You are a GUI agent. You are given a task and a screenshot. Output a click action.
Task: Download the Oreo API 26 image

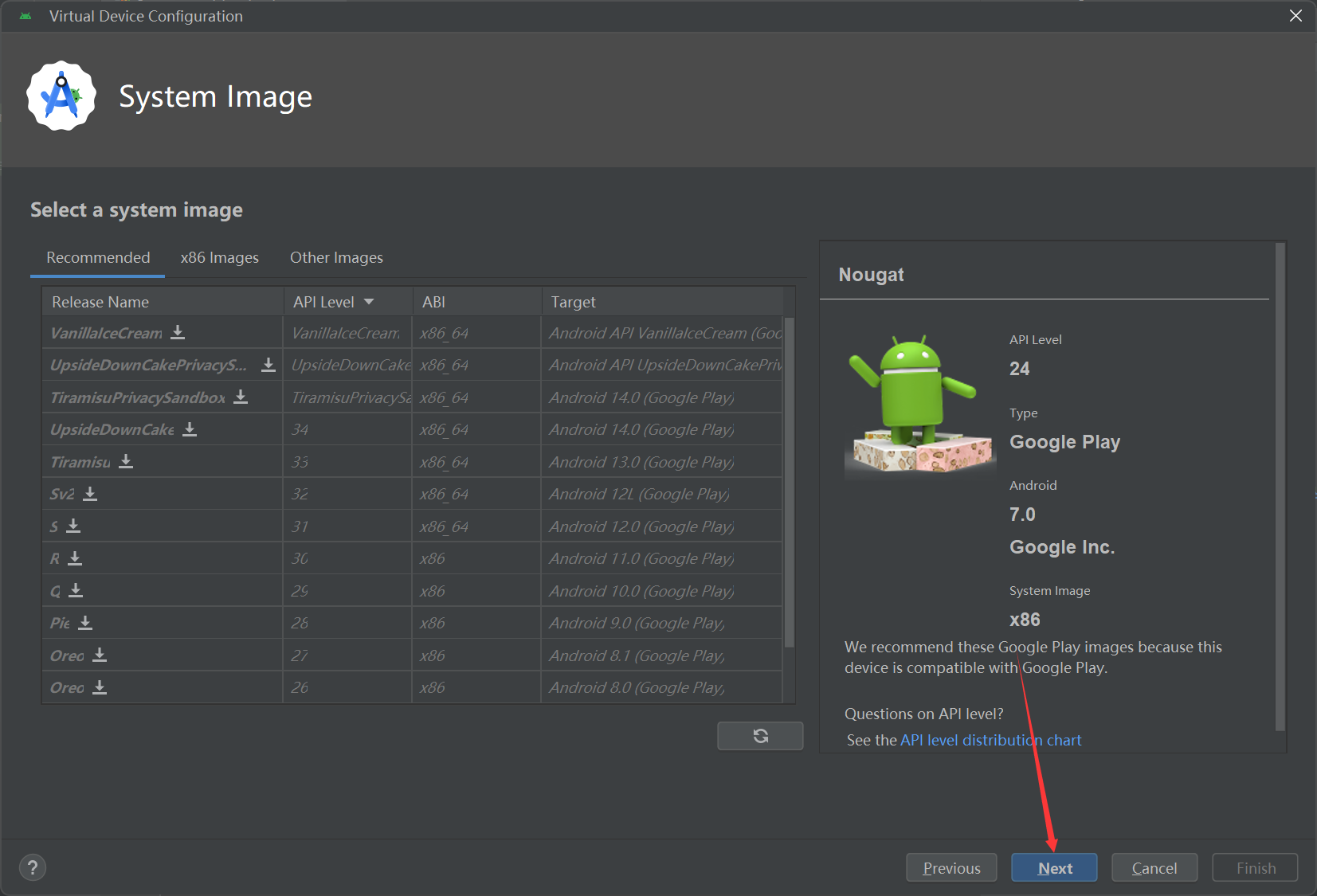100,687
